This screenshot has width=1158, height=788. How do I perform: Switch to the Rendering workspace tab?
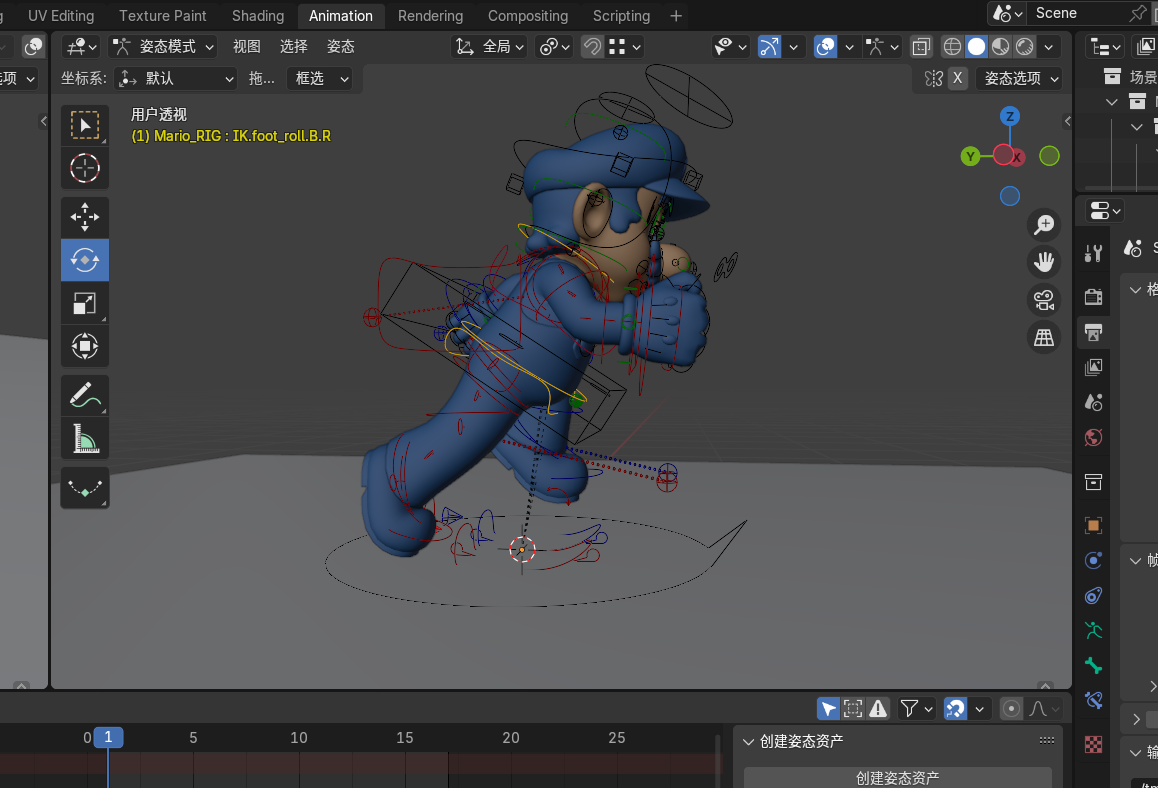tap(431, 16)
